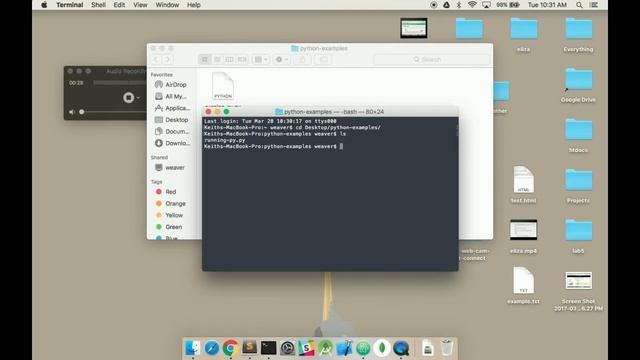This screenshot has height=360, width=640.
Task: Open Spotlight search in menu bar
Action: click(579, 5)
